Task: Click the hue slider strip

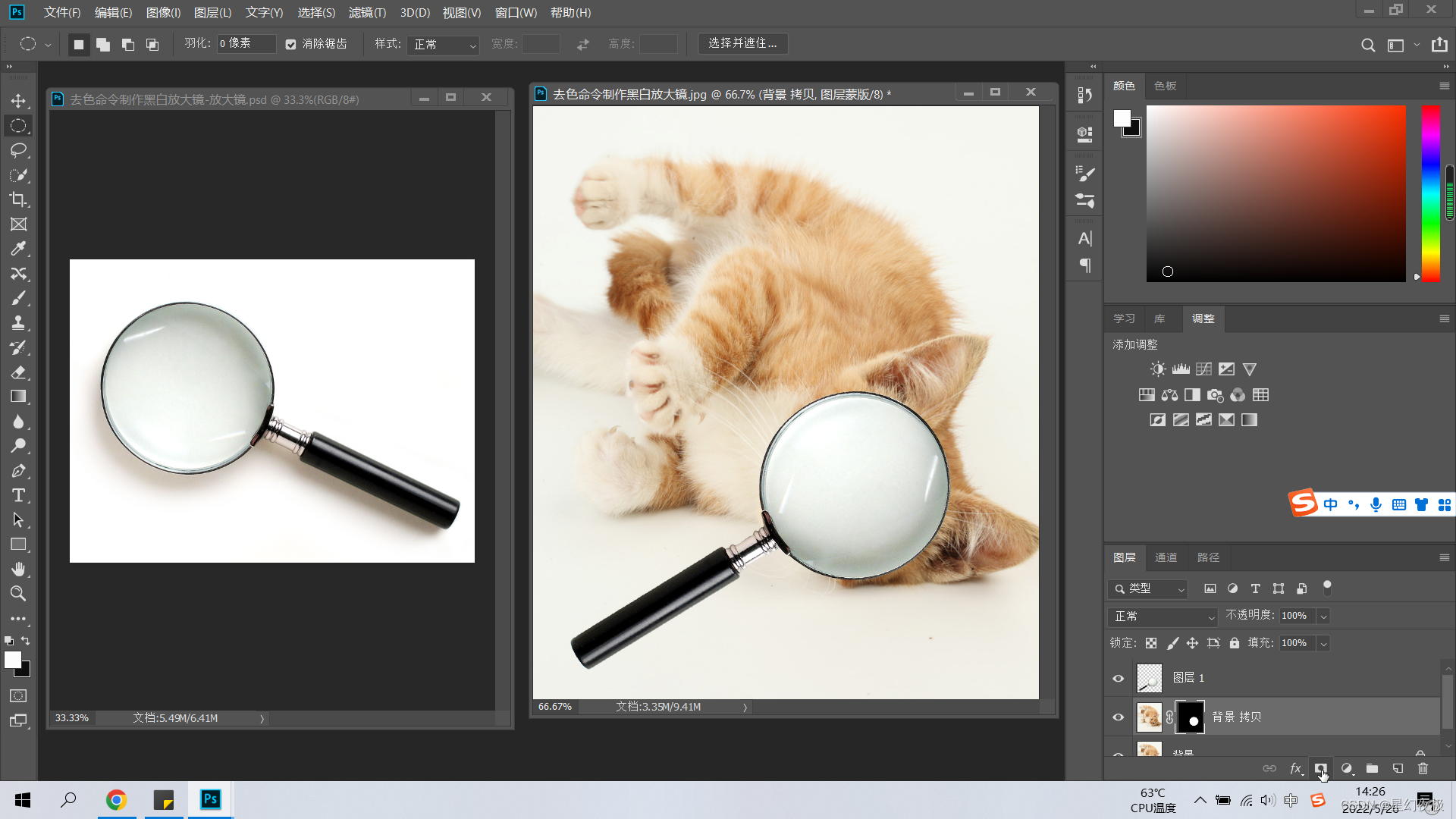Action: click(x=1430, y=193)
